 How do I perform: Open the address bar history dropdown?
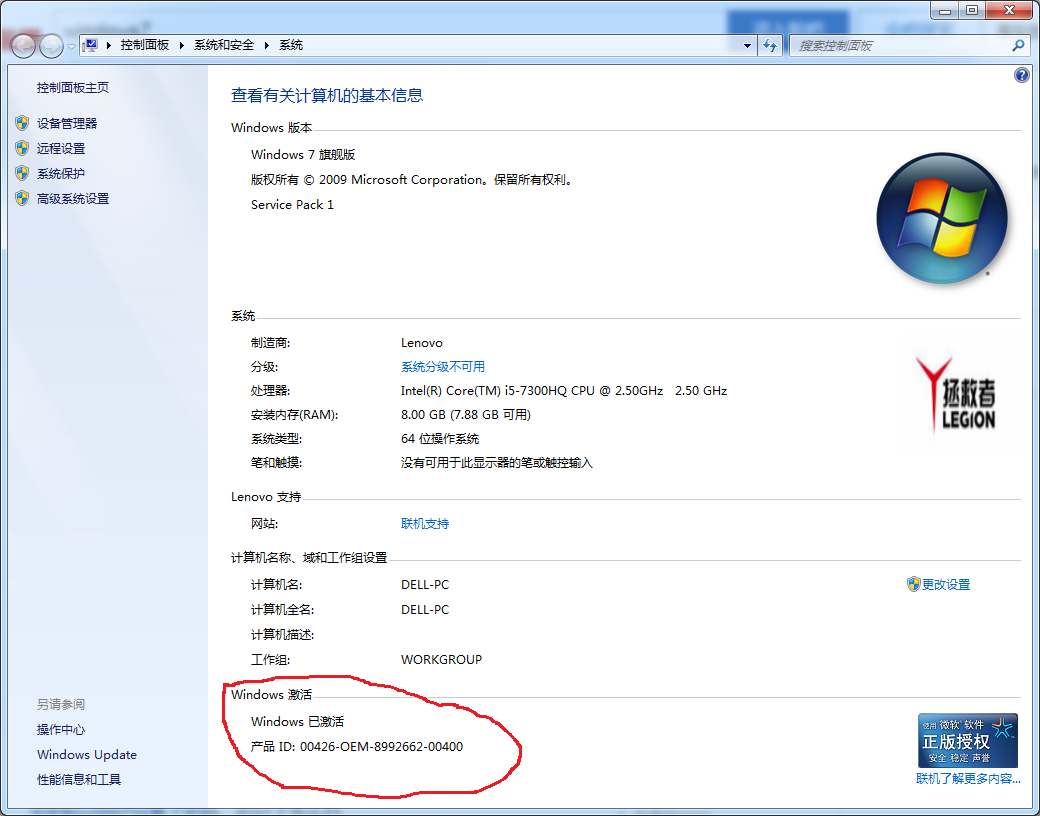748,46
